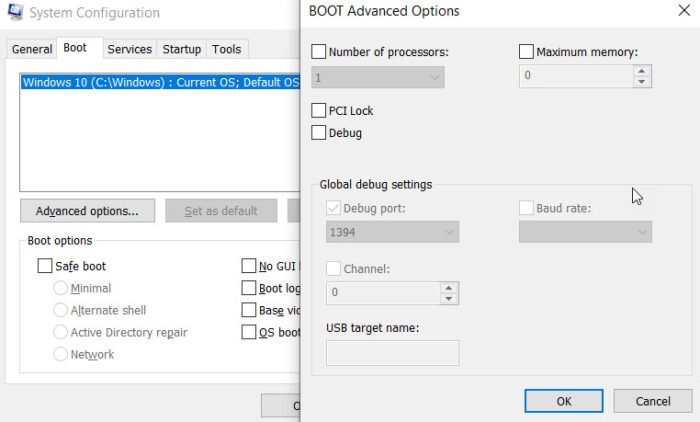
Task: Open the Startup tab
Action: tap(181, 49)
